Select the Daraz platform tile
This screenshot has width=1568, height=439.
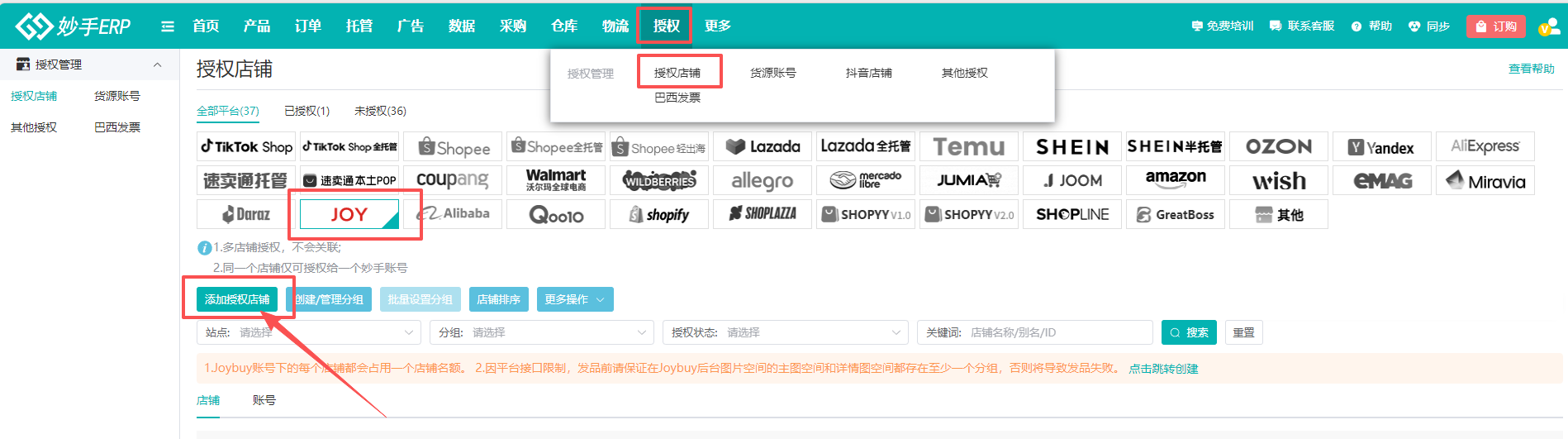(246, 214)
